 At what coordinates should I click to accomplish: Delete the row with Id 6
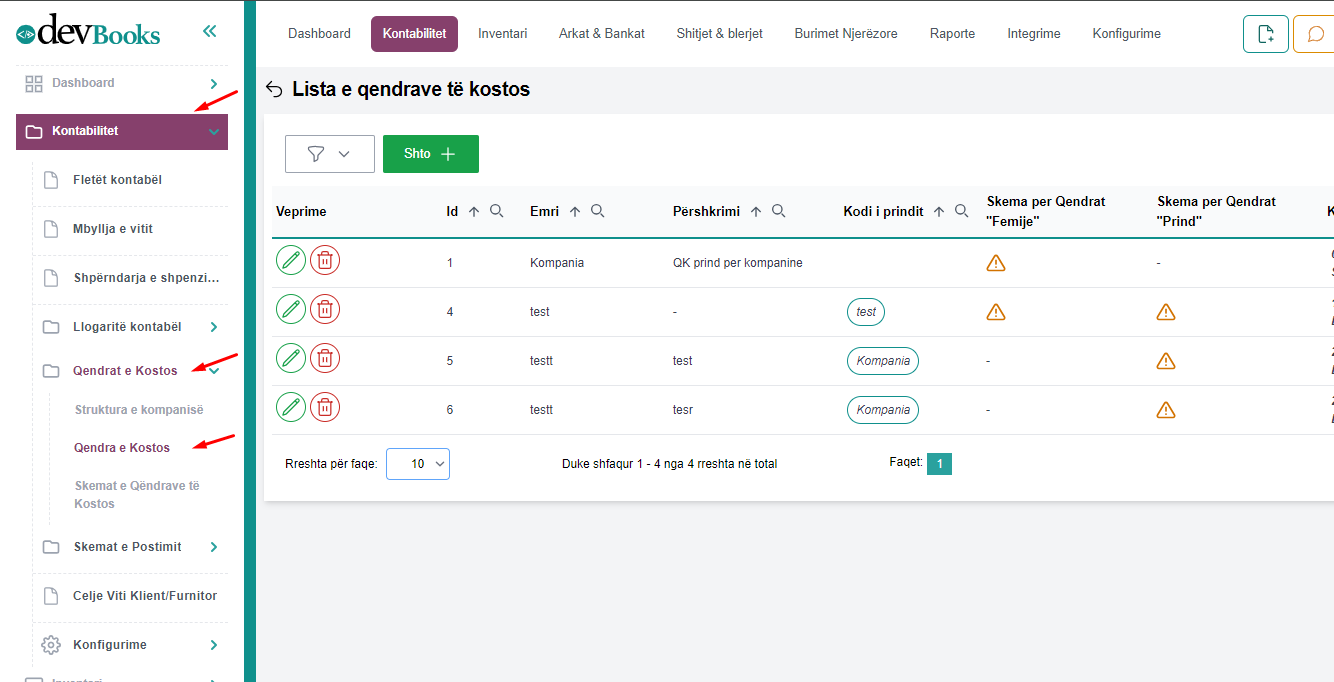click(325, 408)
